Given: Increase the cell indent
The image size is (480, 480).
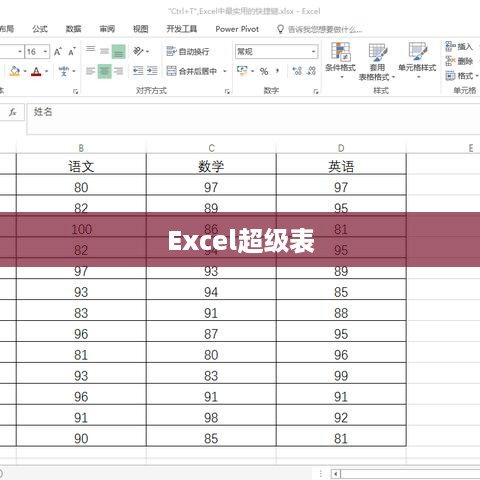Looking at the screenshot, I should click(x=152, y=71).
